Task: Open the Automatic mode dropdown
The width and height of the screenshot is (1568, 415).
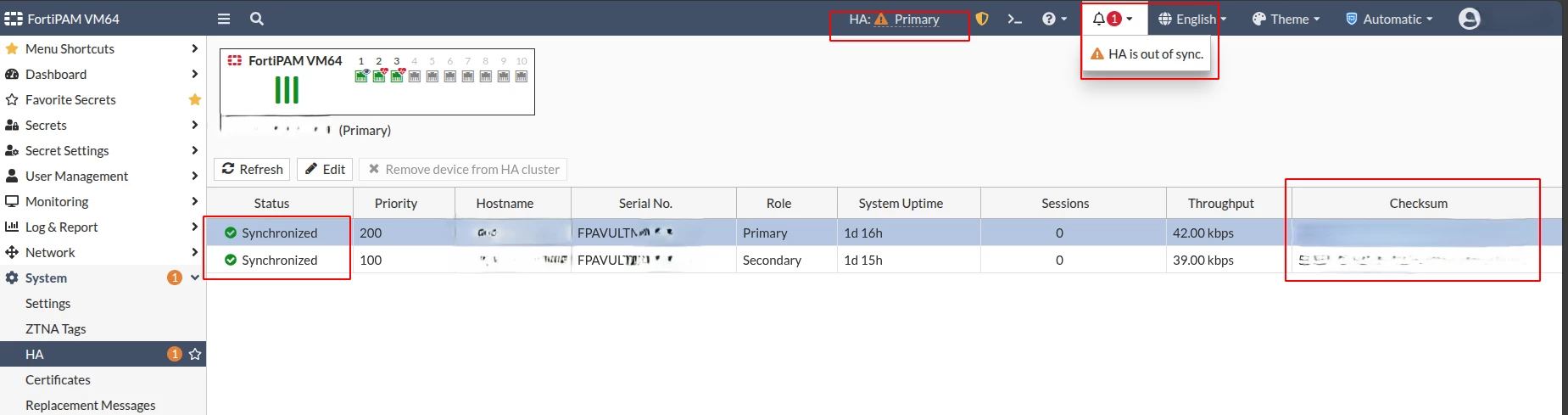Action: (1389, 19)
